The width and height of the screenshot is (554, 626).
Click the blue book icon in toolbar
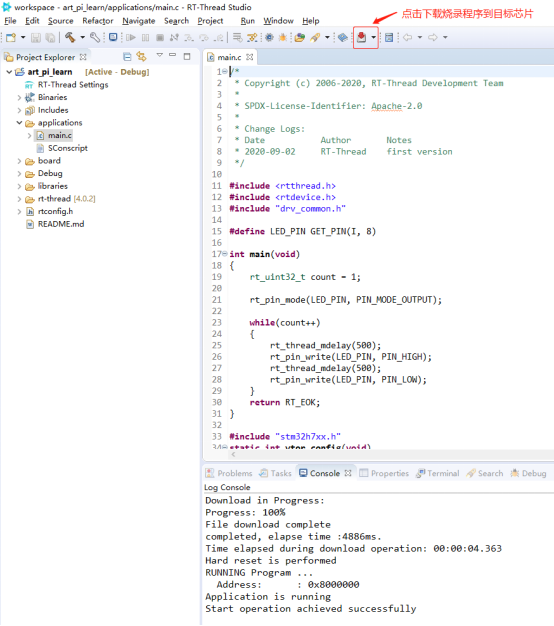(x=342, y=38)
